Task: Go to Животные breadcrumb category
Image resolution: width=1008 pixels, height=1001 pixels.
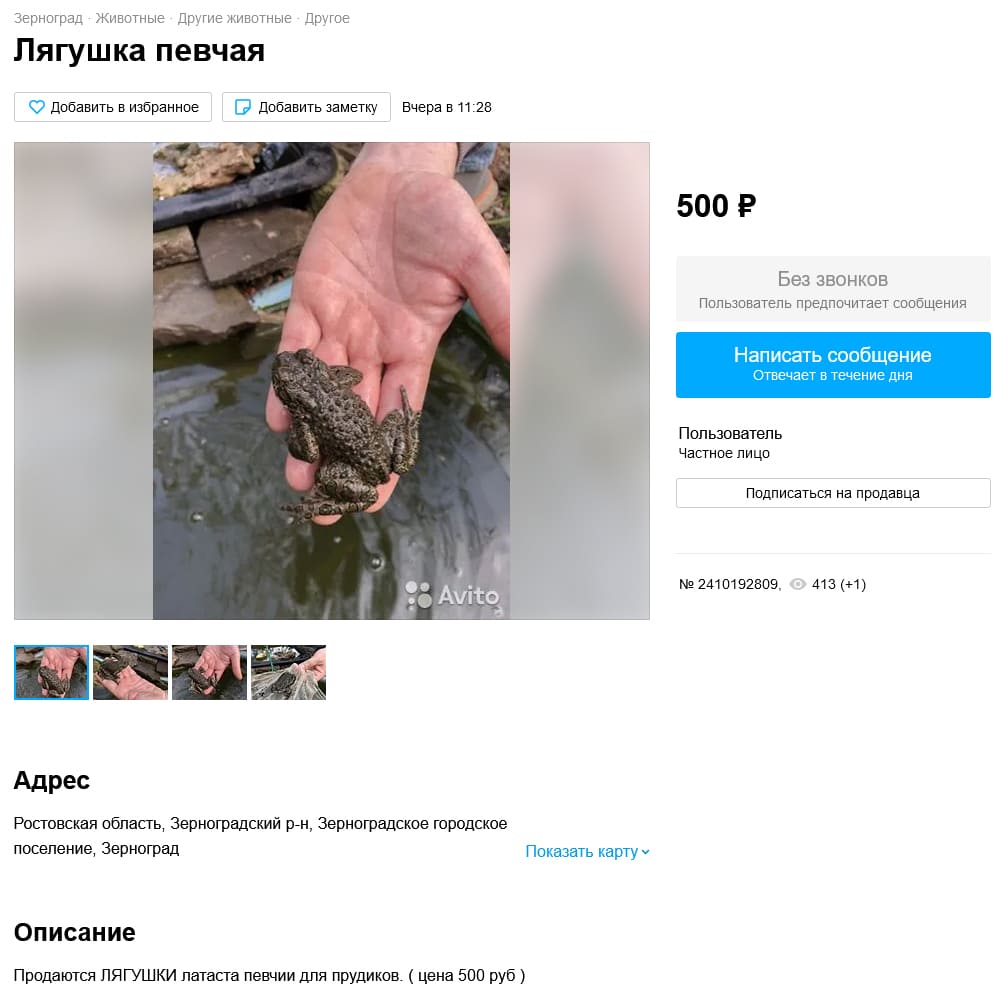Action: click(x=130, y=18)
